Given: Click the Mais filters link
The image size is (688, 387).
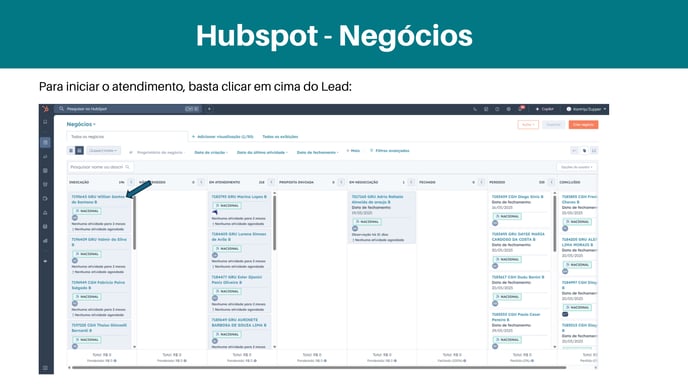Looking at the screenshot, I should [353, 150].
